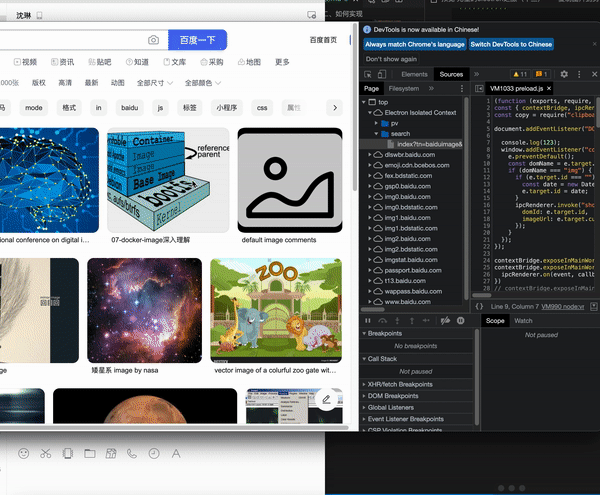Select the js keyword tag
Viewport: 600px width, 495px height.
pos(160,108)
